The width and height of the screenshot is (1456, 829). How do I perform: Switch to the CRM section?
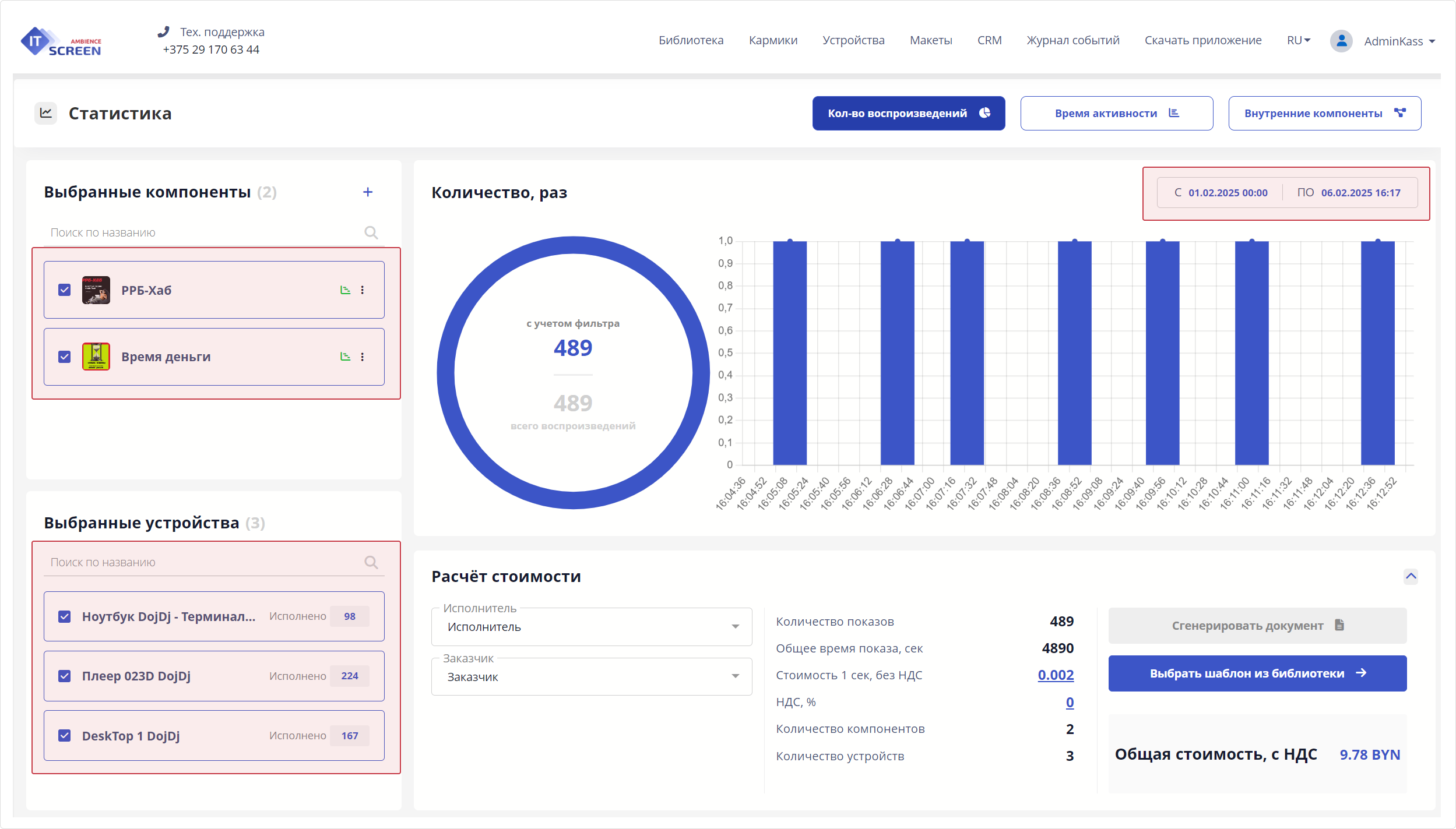[989, 40]
